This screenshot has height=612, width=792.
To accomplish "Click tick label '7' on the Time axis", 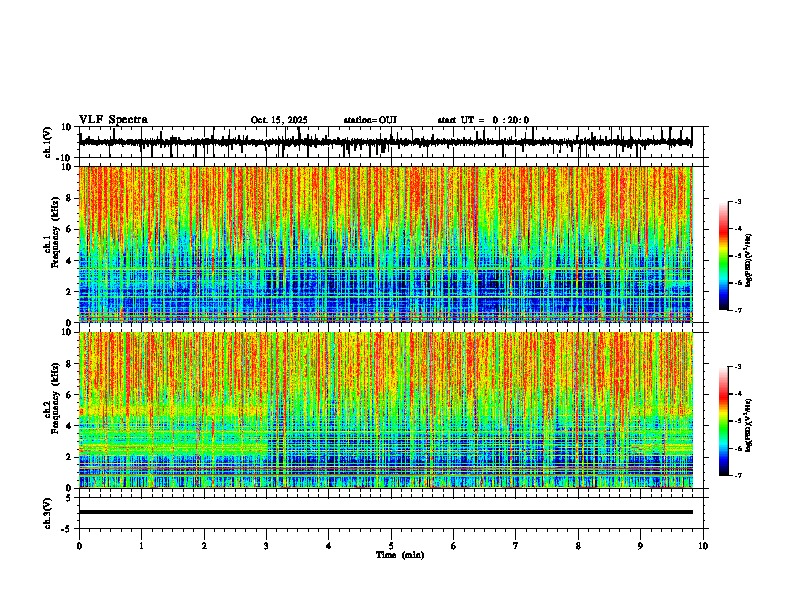I will pos(516,546).
